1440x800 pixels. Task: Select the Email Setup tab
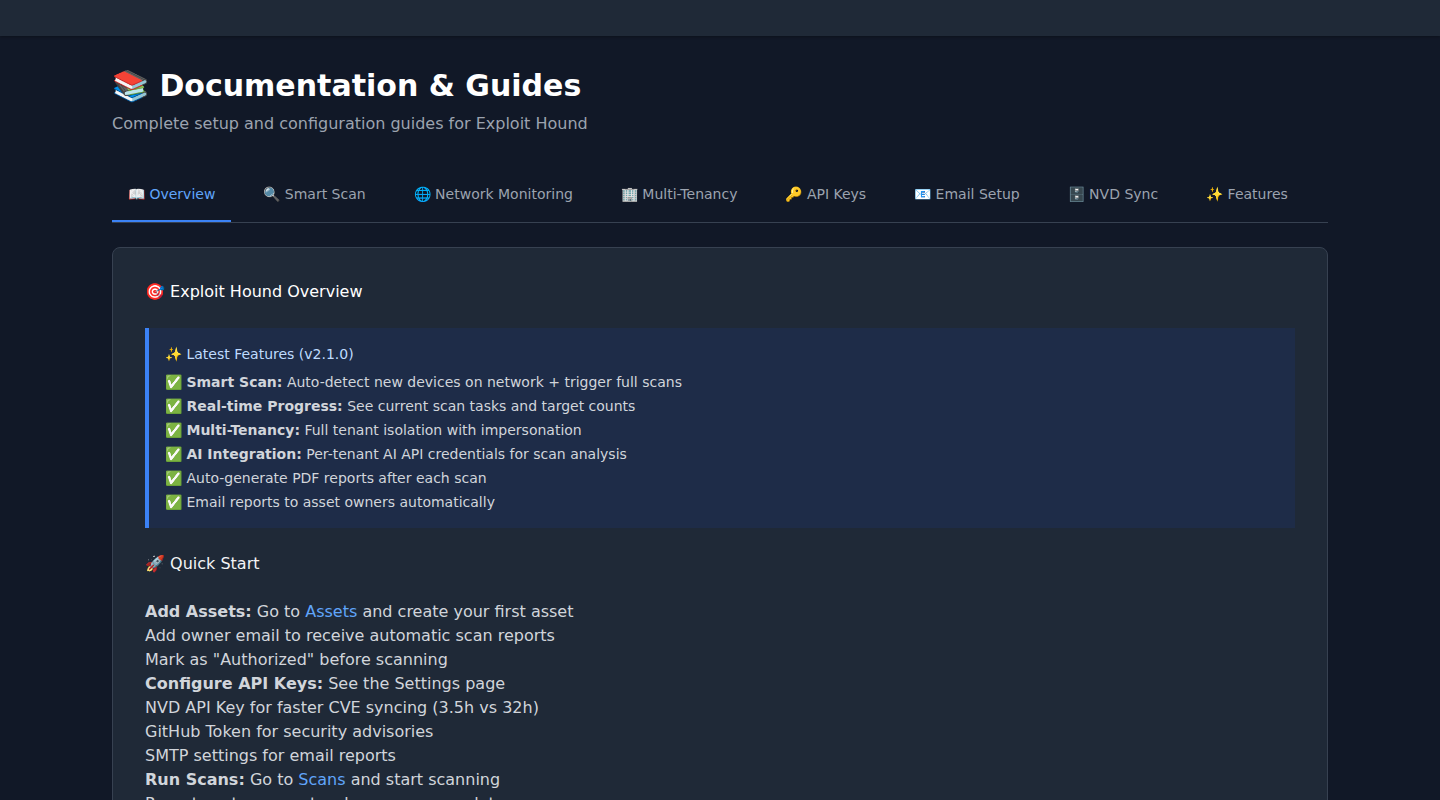pyautogui.click(x=967, y=194)
